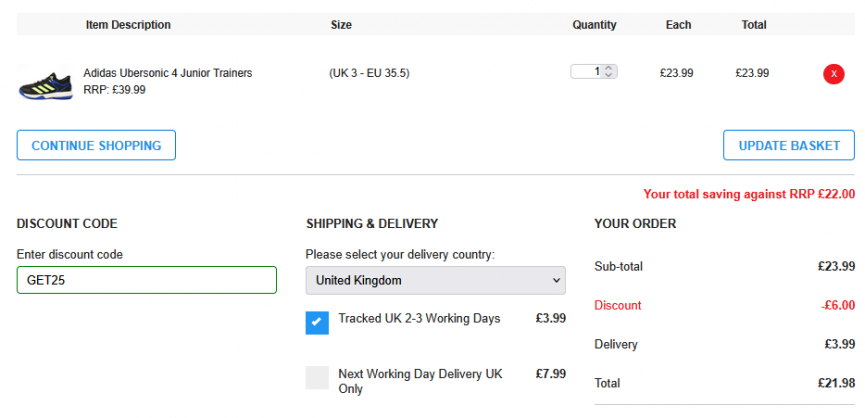Screen dimensions: 865x418
Task: Remove item with the red X icon
Action: point(833,73)
